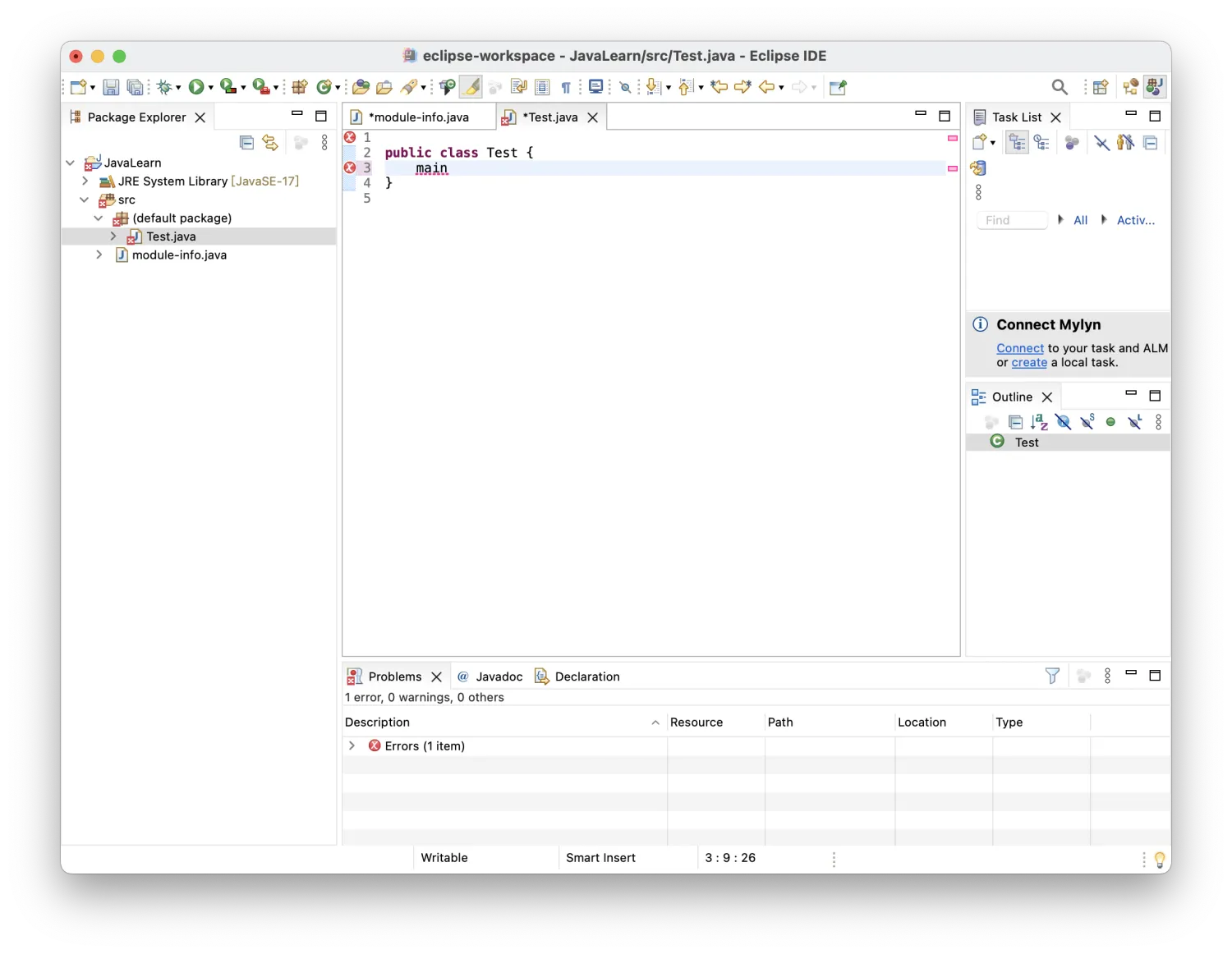
Task: Click the Synchronize Changed icon in Task List
Action: click(977, 168)
